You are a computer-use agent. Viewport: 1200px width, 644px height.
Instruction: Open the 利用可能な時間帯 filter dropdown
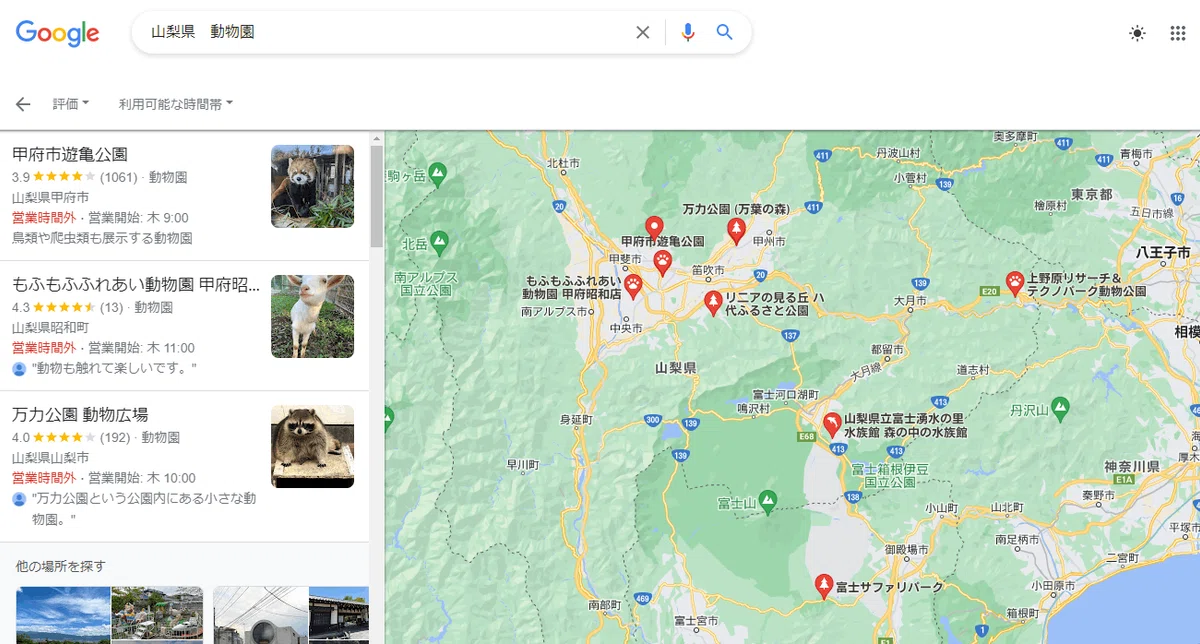click(176, 103)
